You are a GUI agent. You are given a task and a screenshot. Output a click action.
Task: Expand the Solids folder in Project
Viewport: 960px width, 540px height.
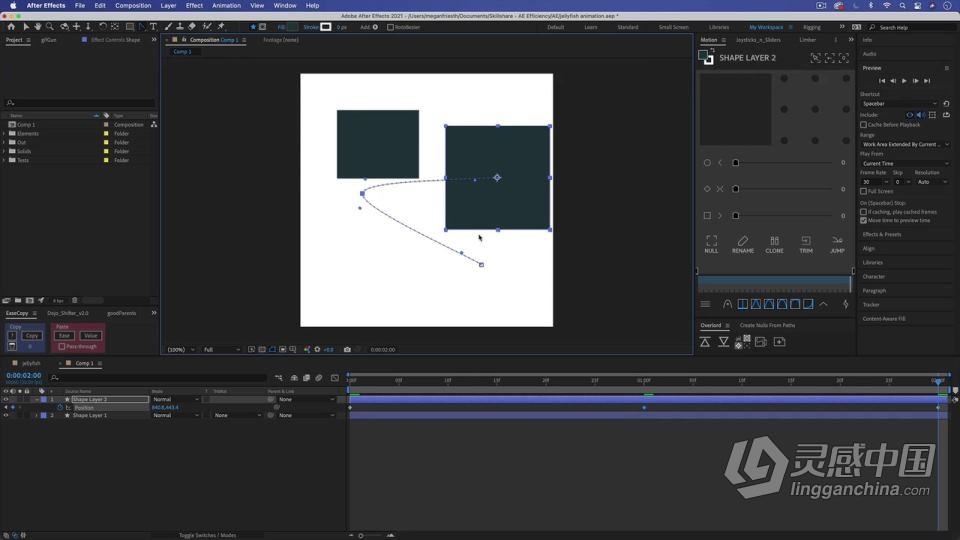pos(4,151)
